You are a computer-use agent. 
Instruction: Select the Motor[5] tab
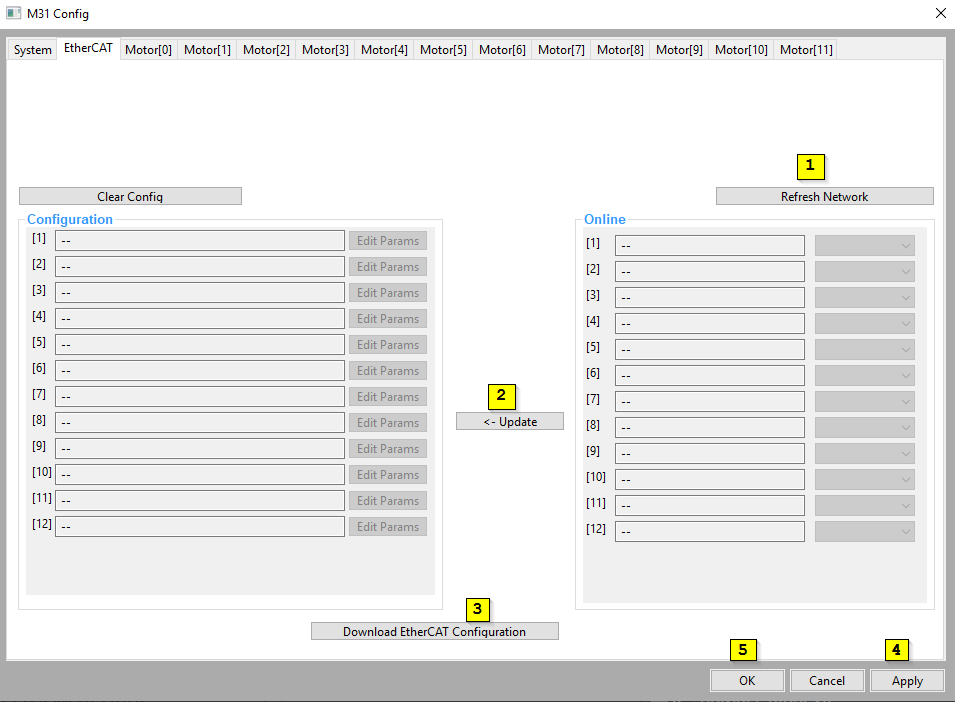[443, 49]
